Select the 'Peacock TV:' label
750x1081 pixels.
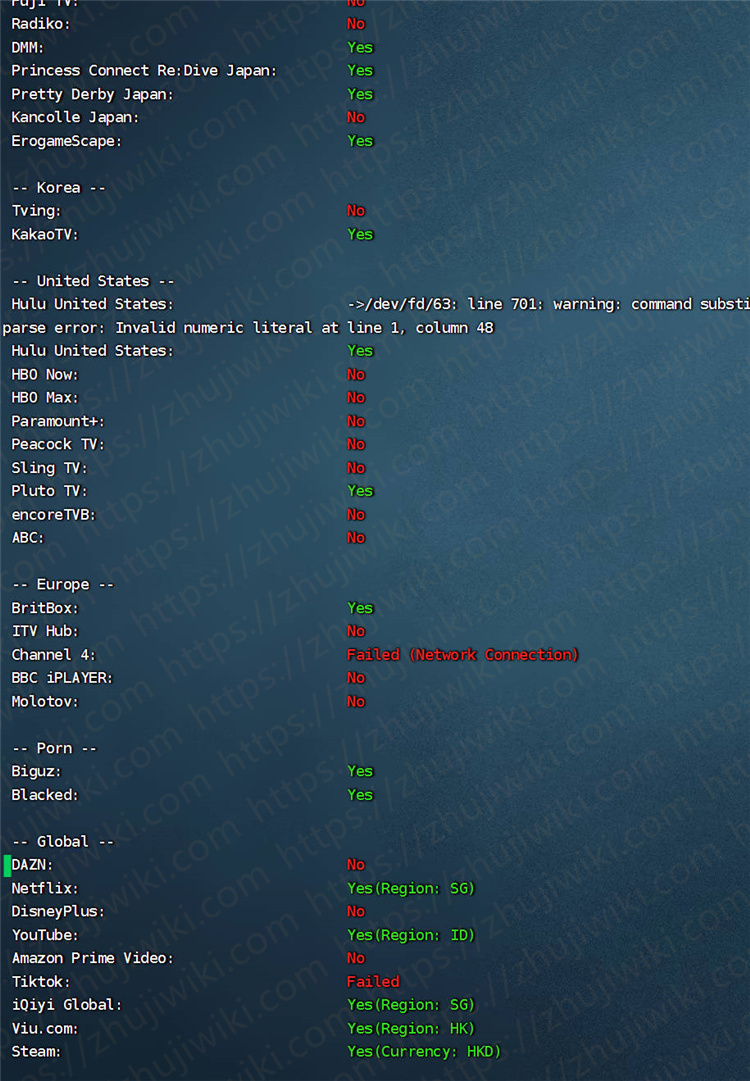[58, 445]
